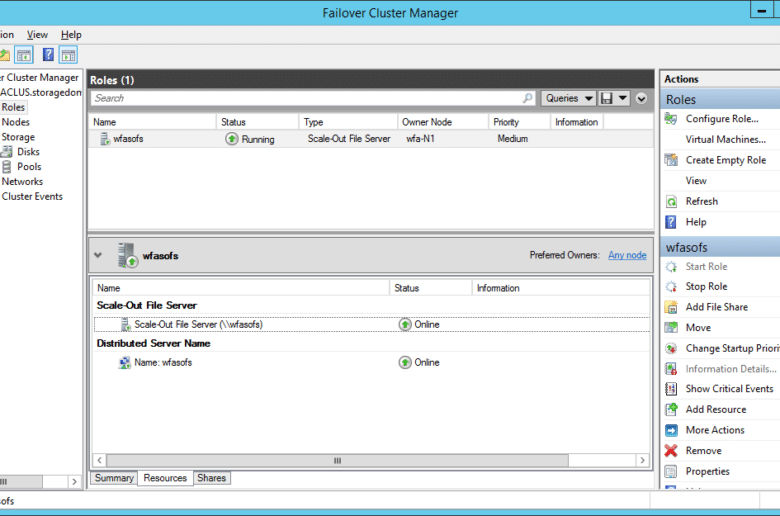
Task: Click the Move action icon
Action: pos(671,328)
